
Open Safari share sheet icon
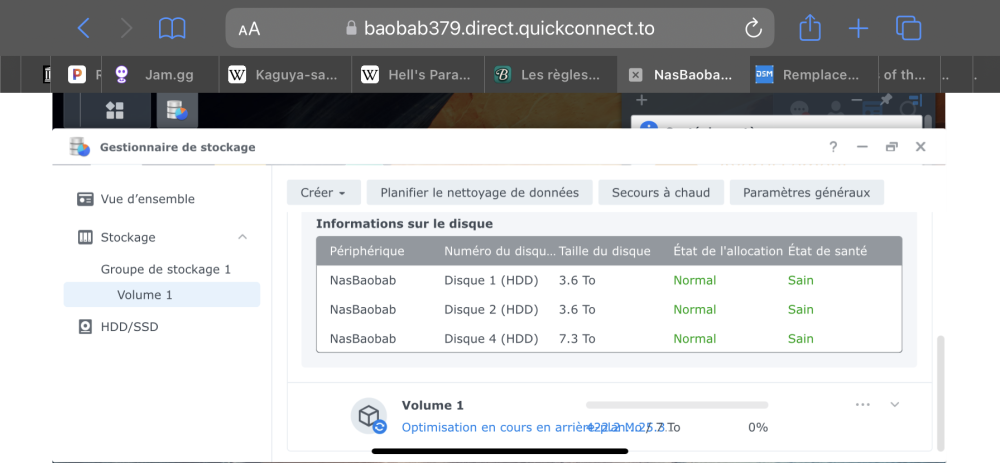[x=811, y=28]
